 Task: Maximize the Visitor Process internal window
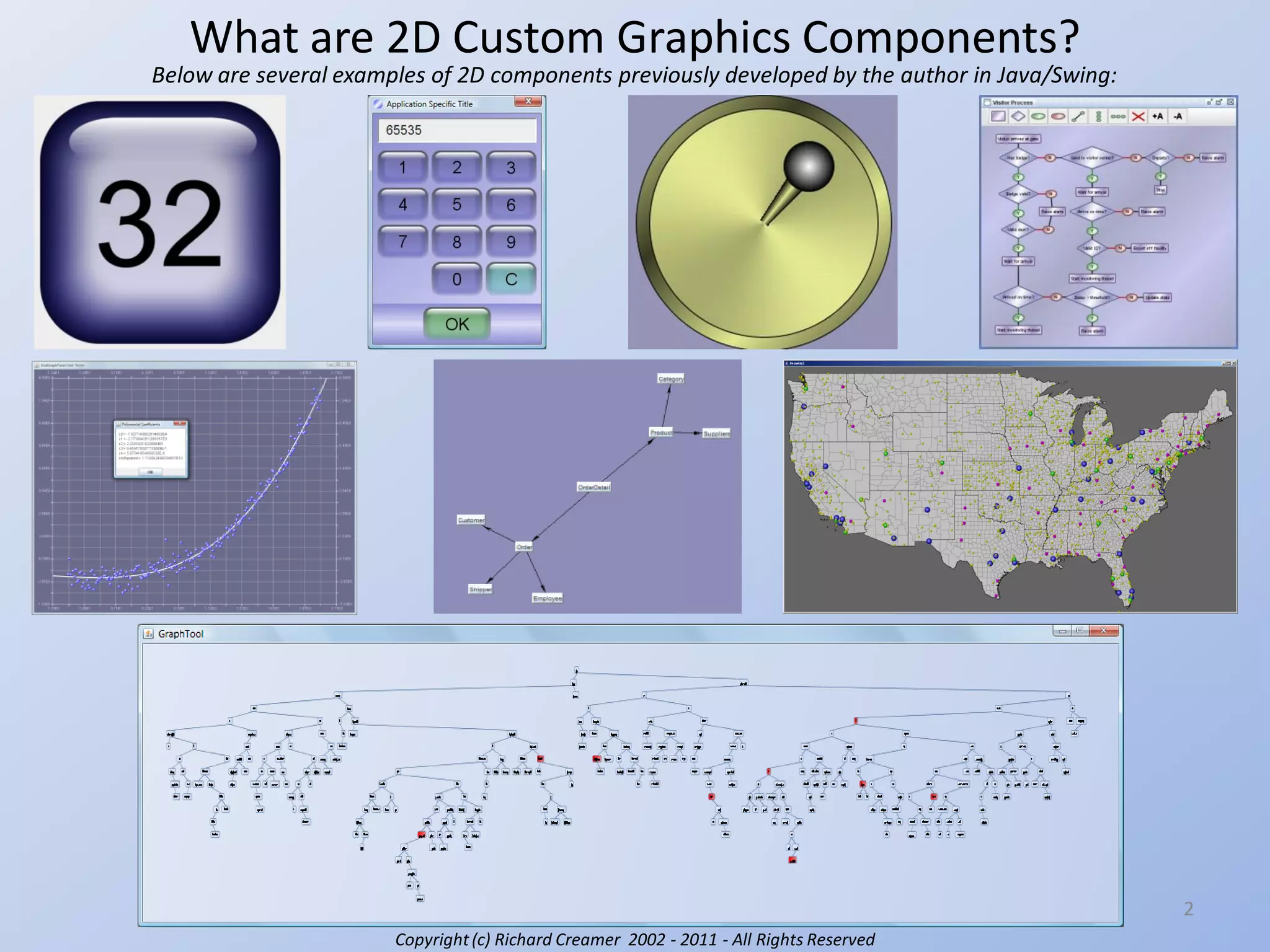[1219, 102]
